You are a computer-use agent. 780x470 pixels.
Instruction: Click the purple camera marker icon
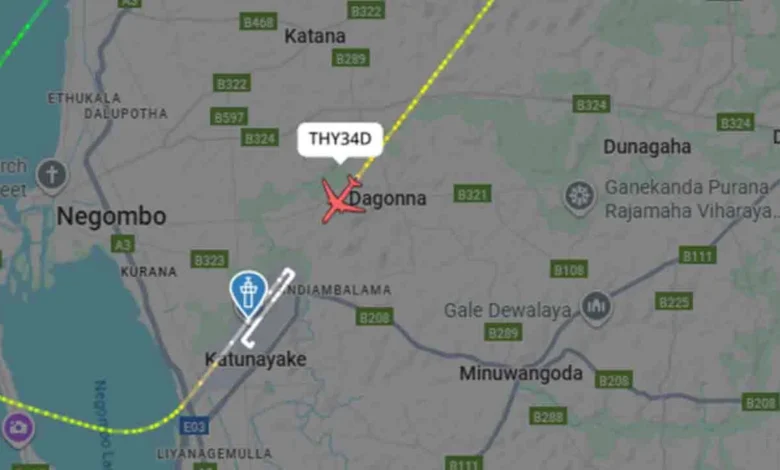click(18, 429)
